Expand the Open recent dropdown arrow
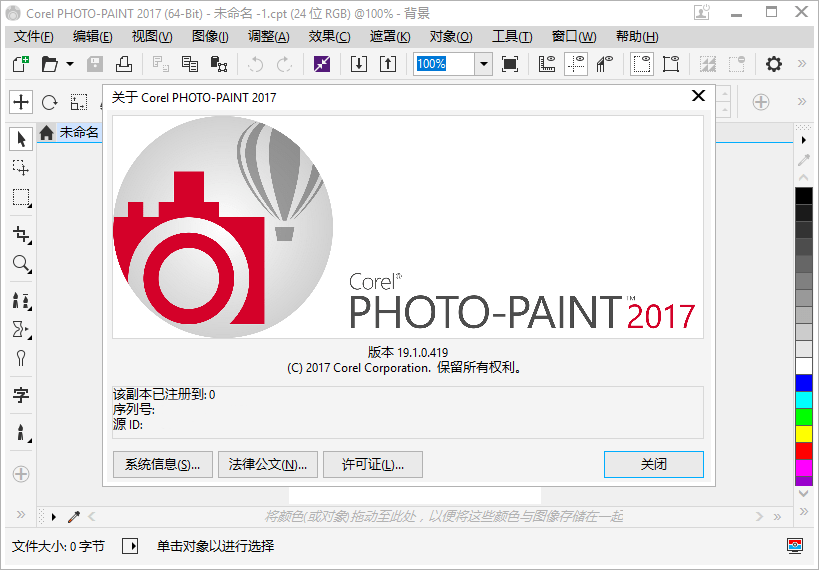This screenshot has height=570, width=819. pos(70,64)
